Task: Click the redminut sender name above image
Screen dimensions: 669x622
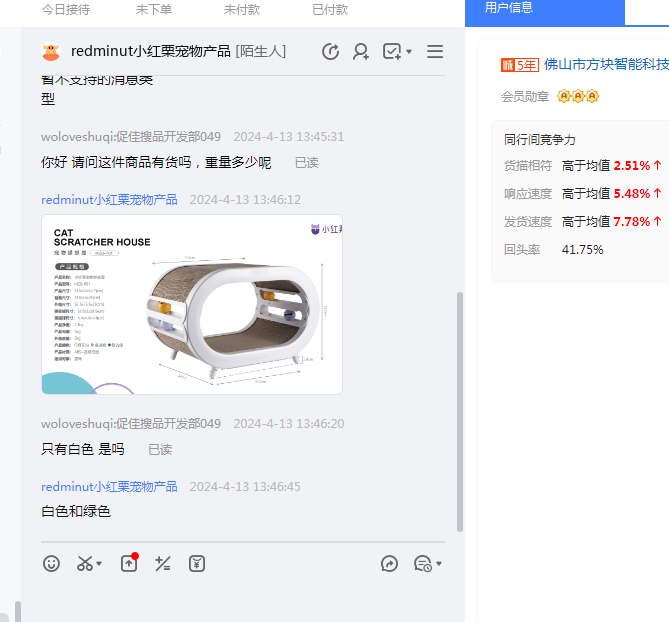Action: click(109, 200)
